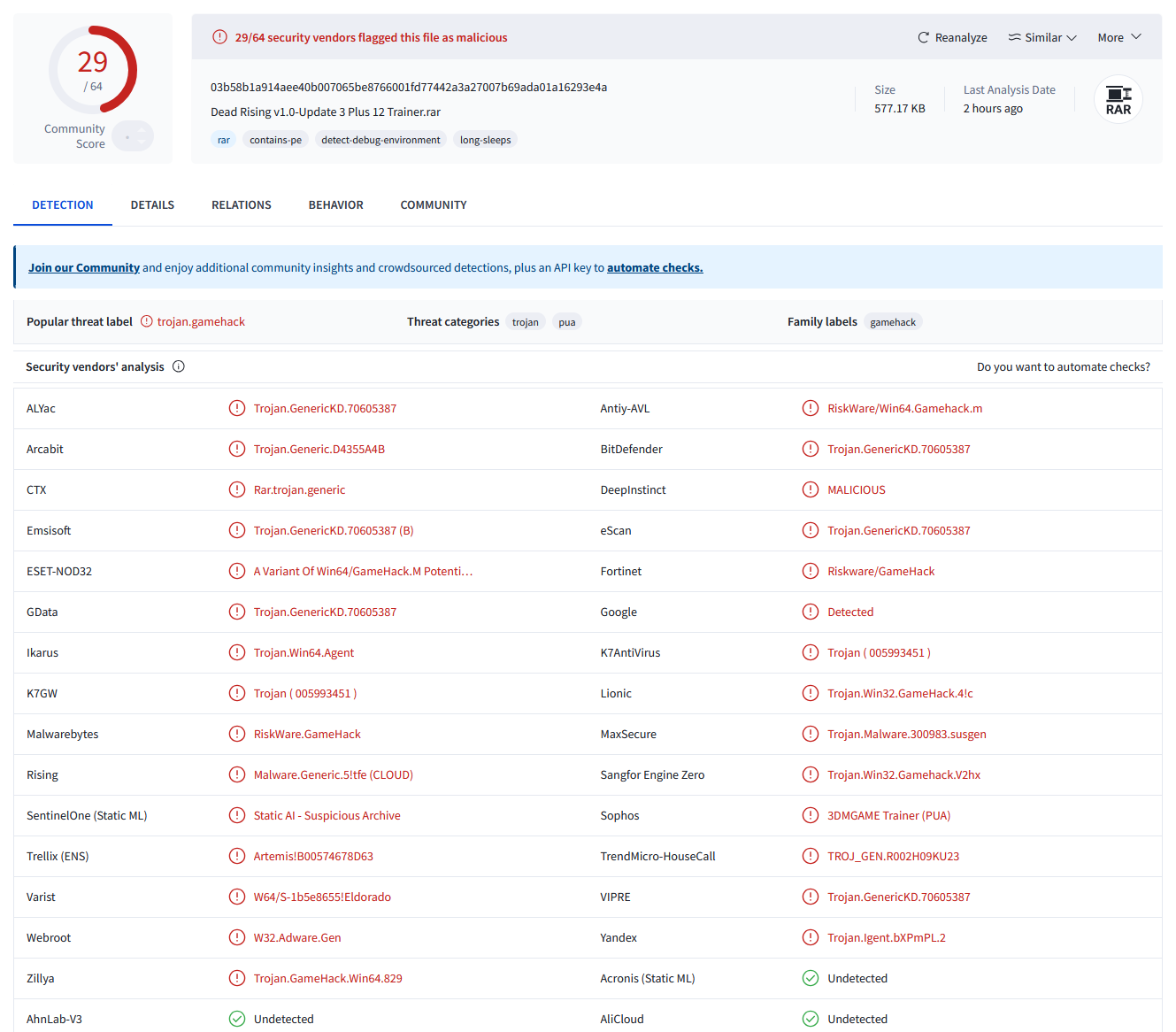Click the Artemis!B00574678D63 result text

(313, 856)
